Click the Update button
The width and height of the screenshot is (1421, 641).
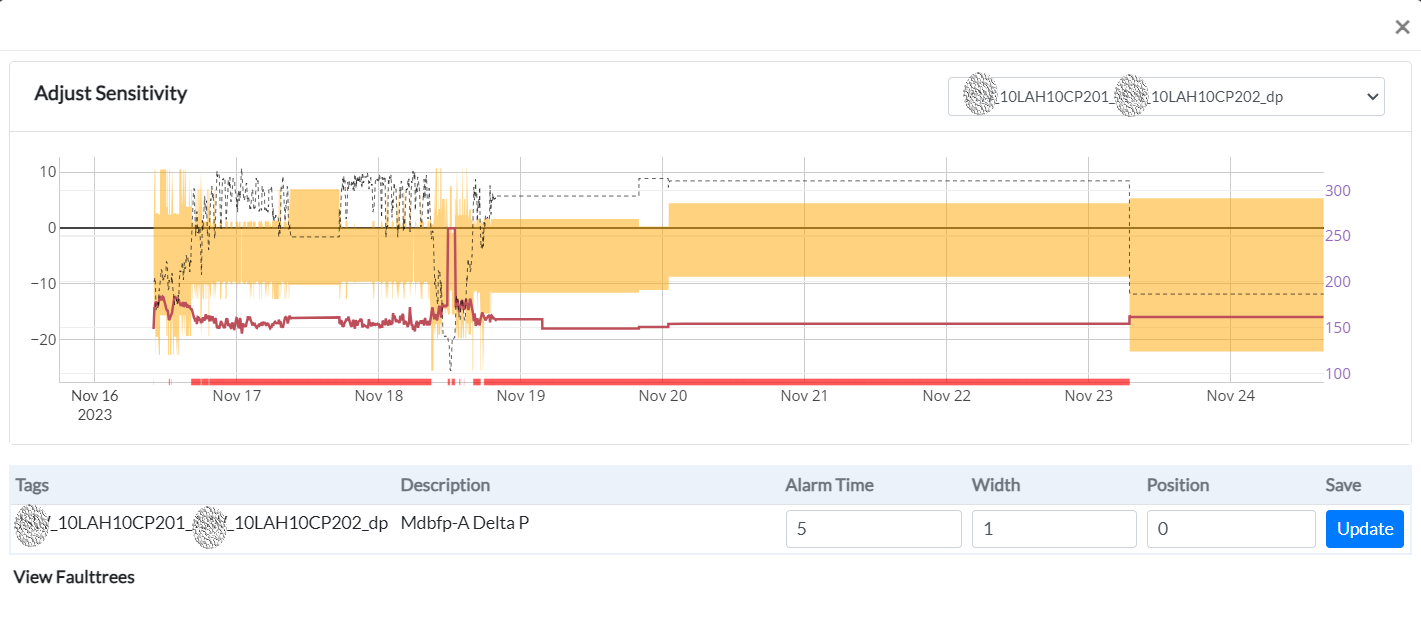point(1364,529)
